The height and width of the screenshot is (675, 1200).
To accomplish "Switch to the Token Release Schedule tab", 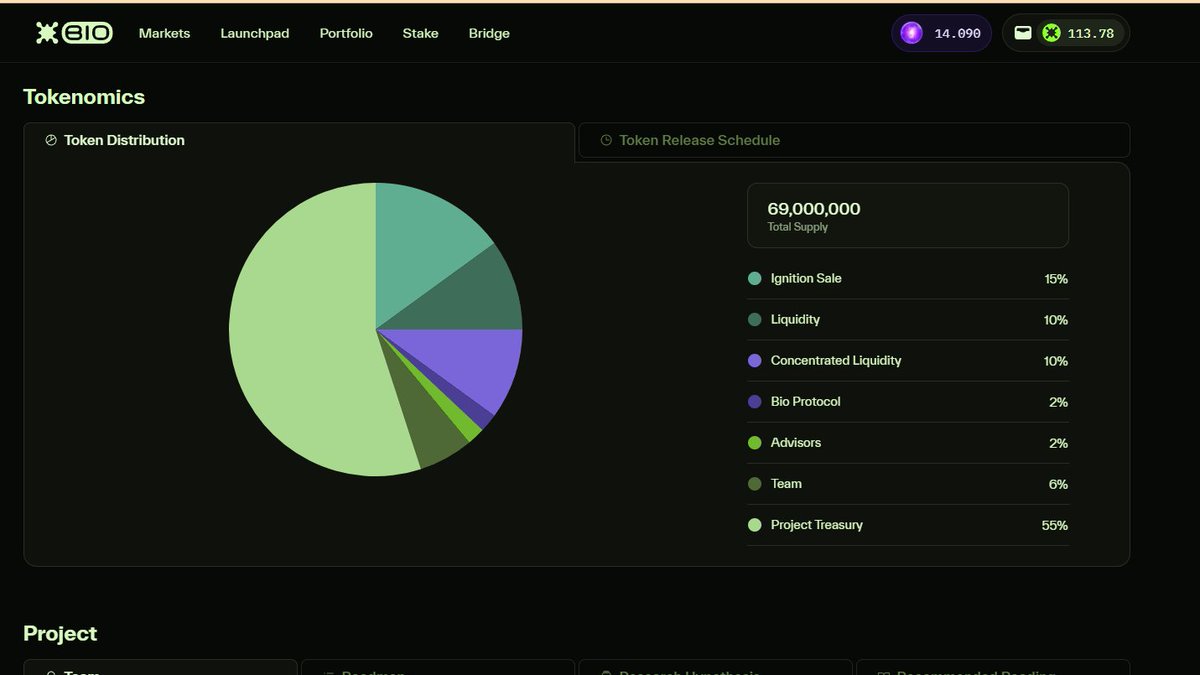I will [x=854, y=140].
